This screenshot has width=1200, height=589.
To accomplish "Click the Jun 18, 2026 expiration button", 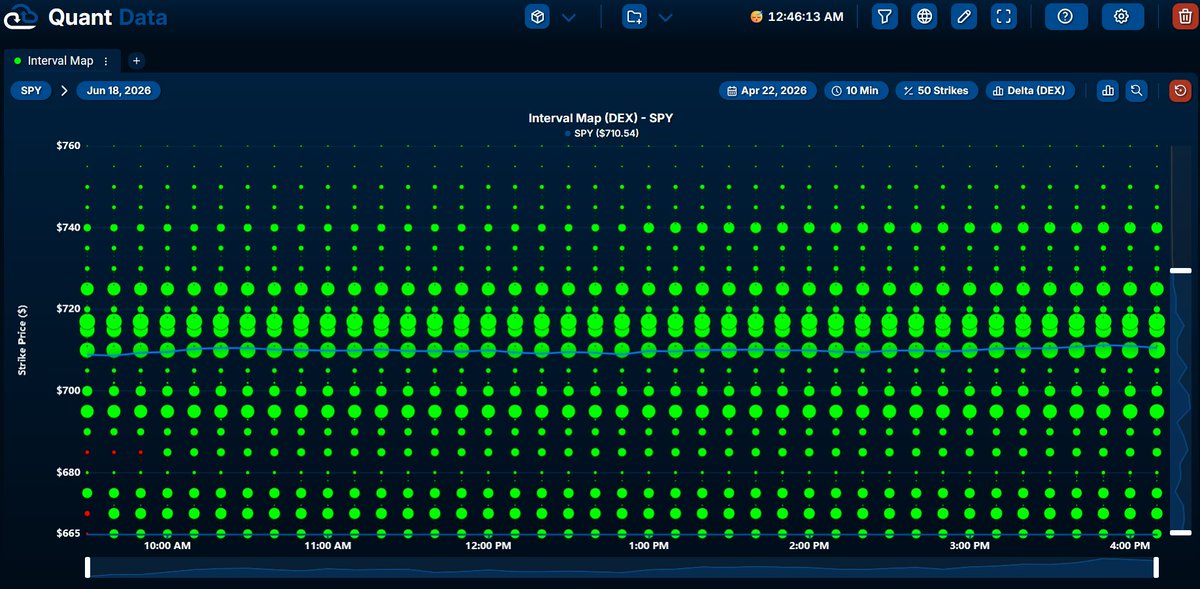I will 118,90.
